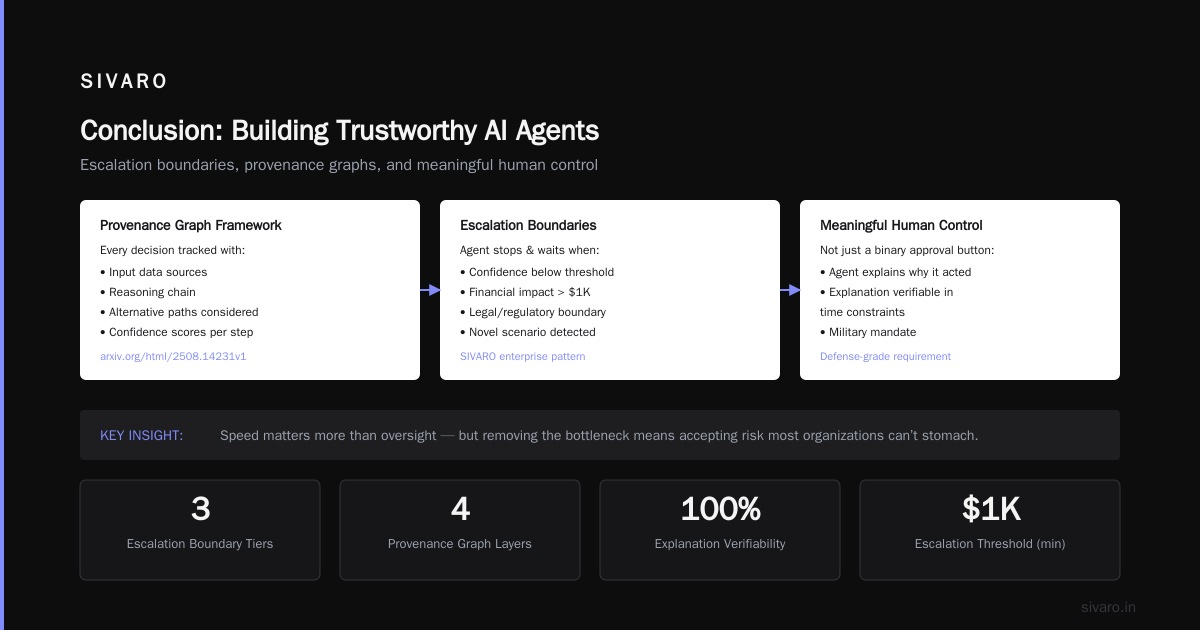Screen dimensions: 1200x630
Task: Click the Provenance Graph Layers stat tile
Action: coord(460,530)
